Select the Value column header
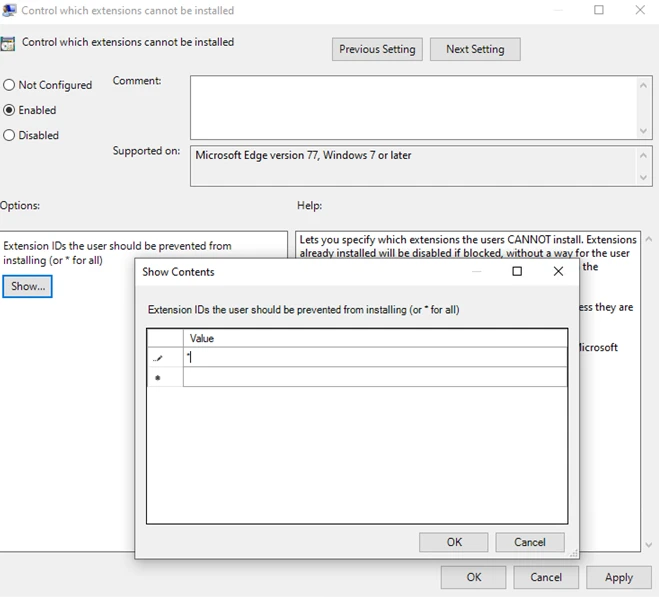The image size is (659, 597). click(x=375, y=338)
